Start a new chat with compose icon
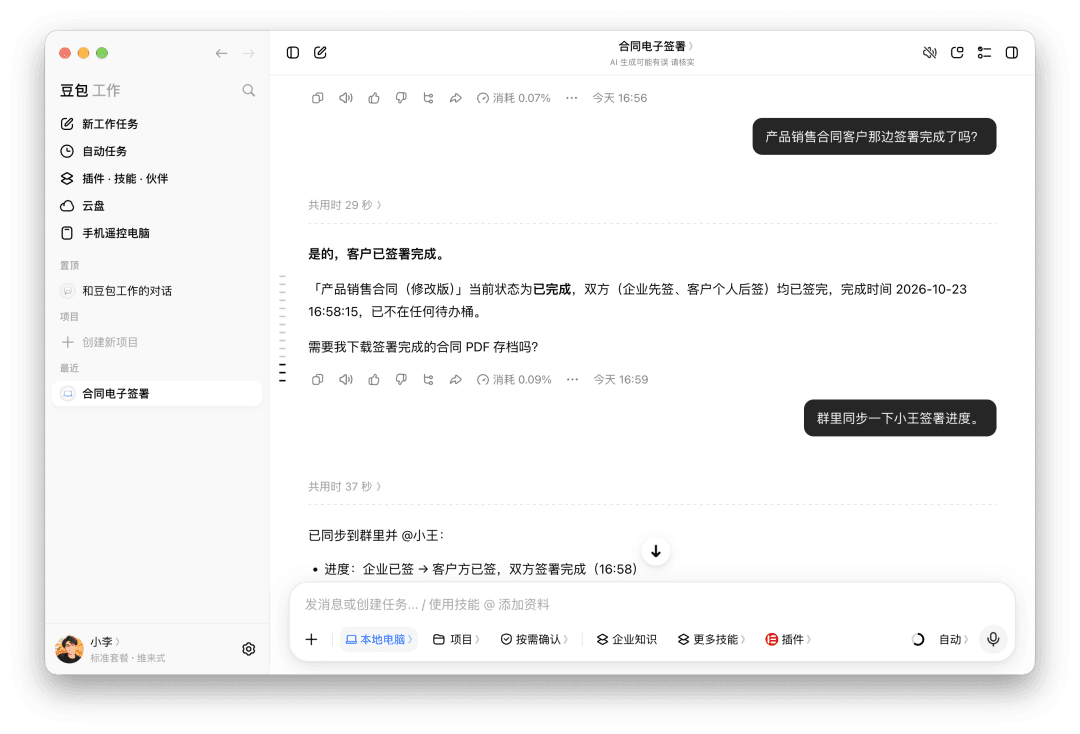The width and height of the screenshot is (1080, 734). pyautogui.click(x=320, y=52)
